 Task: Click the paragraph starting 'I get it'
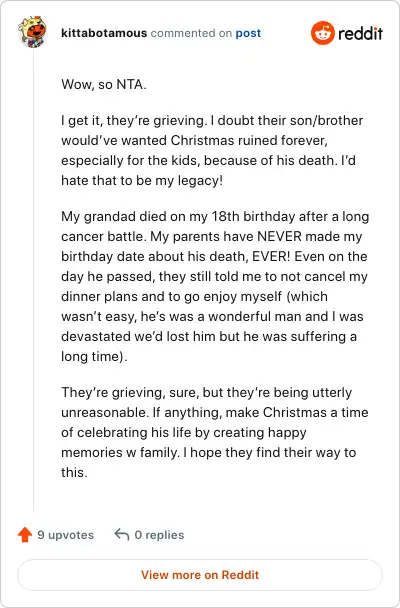click(x=212, y=150)
